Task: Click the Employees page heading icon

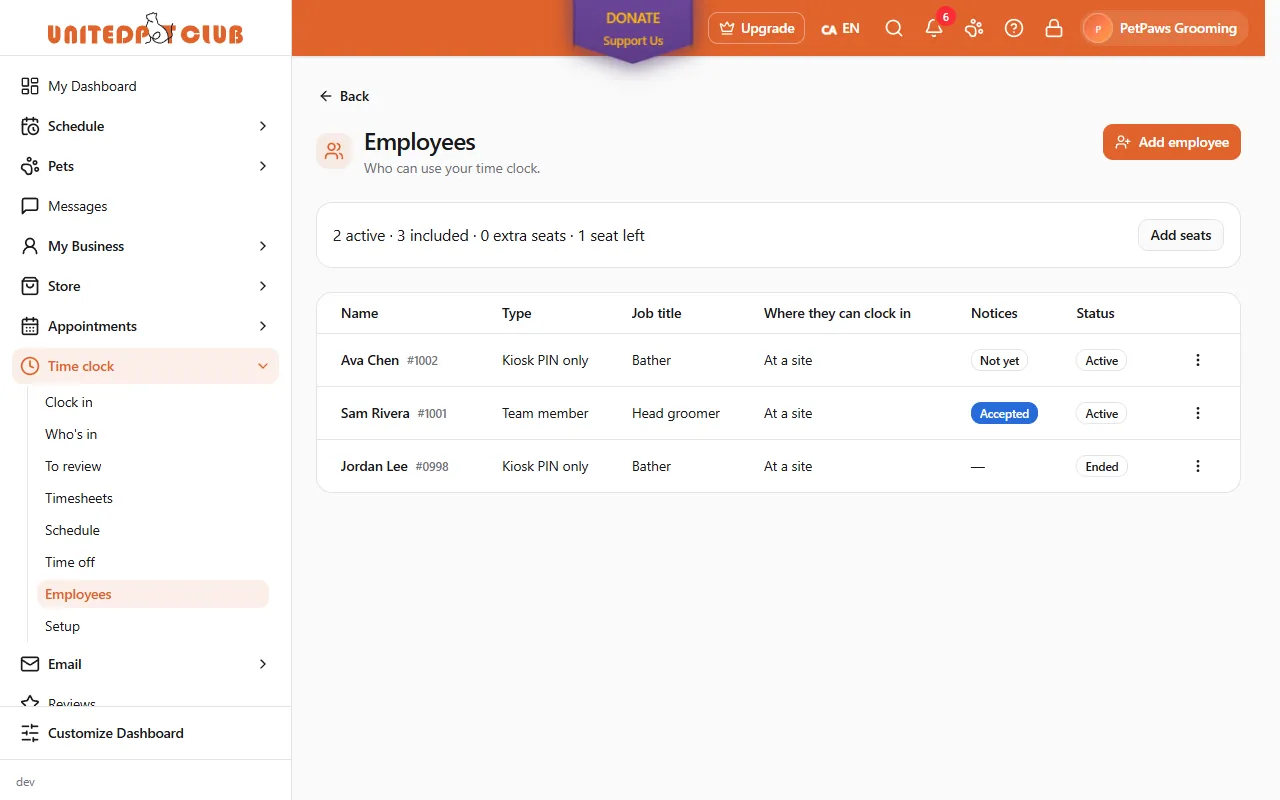Action: pos(334,151)
